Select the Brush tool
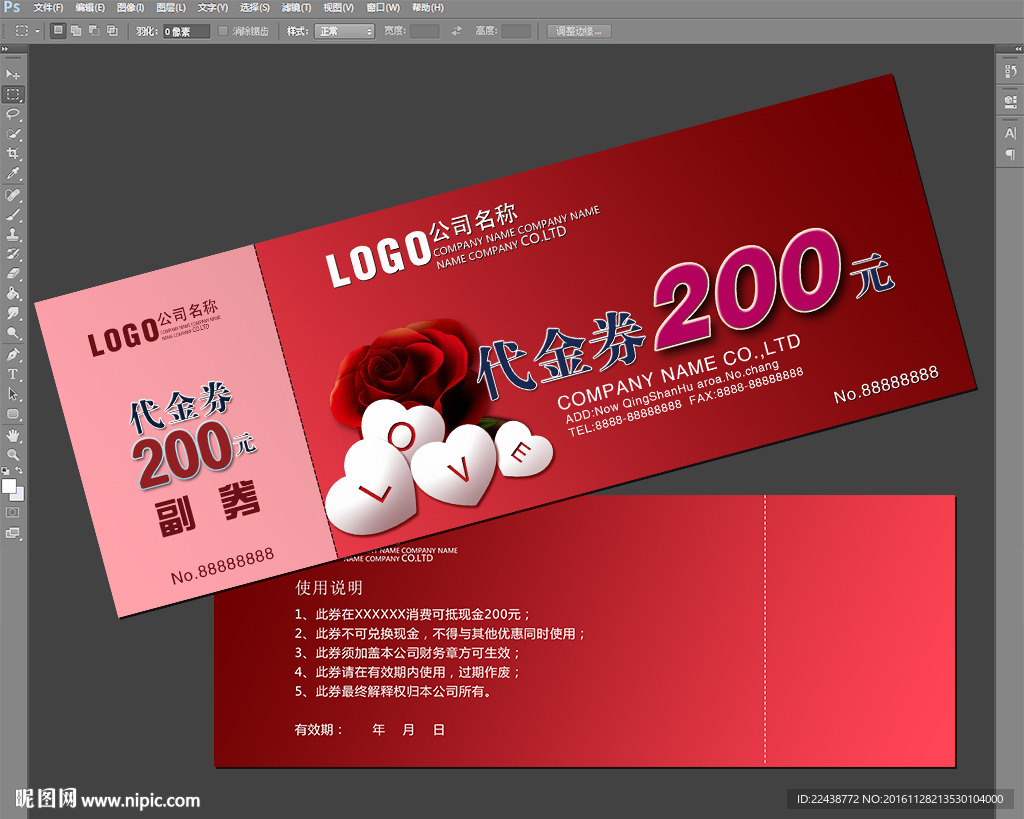The height and width of the screenshot is (819, 1024). point(12,215)
